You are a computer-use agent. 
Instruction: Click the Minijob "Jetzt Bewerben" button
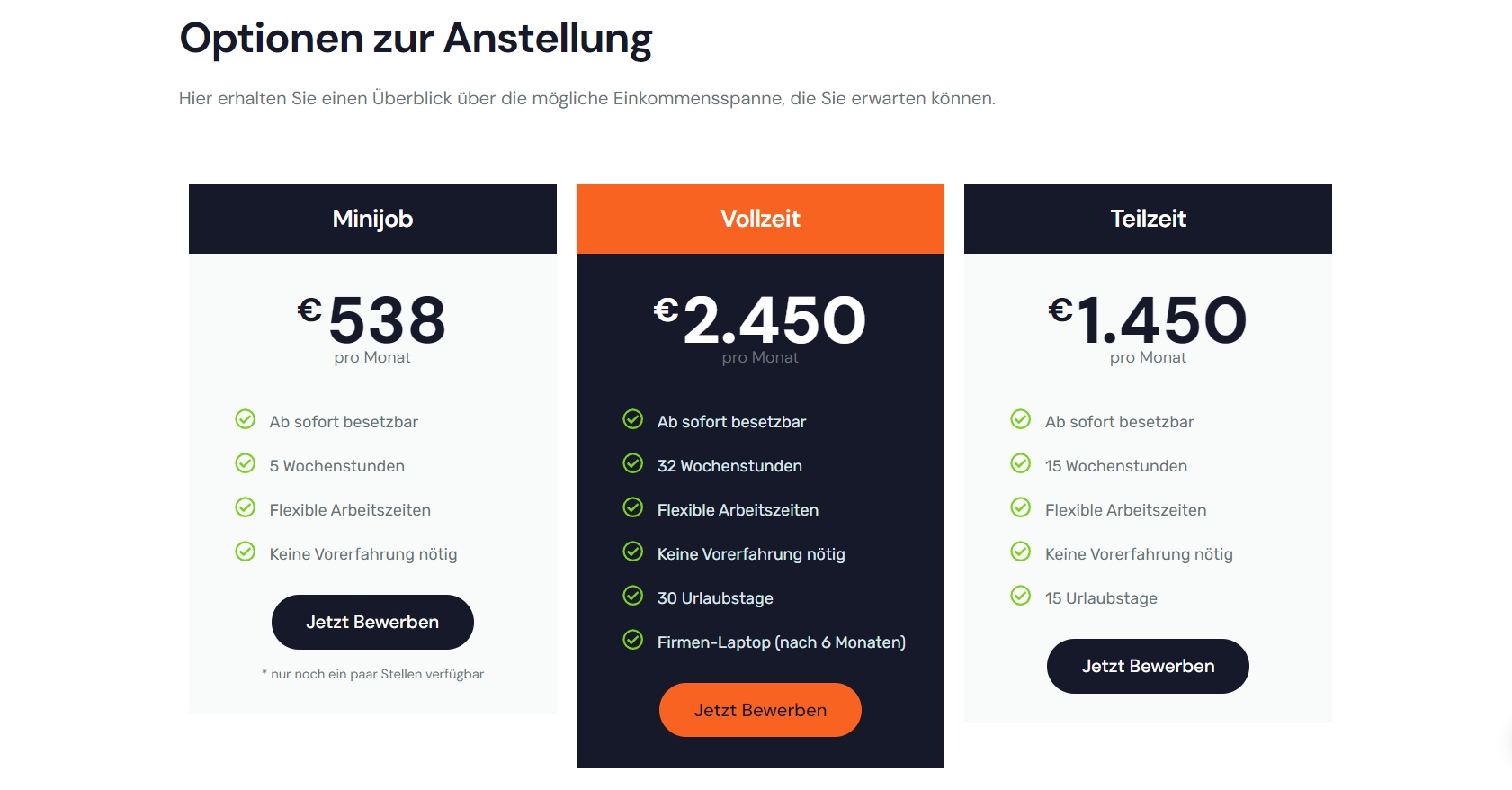[372, 622]
